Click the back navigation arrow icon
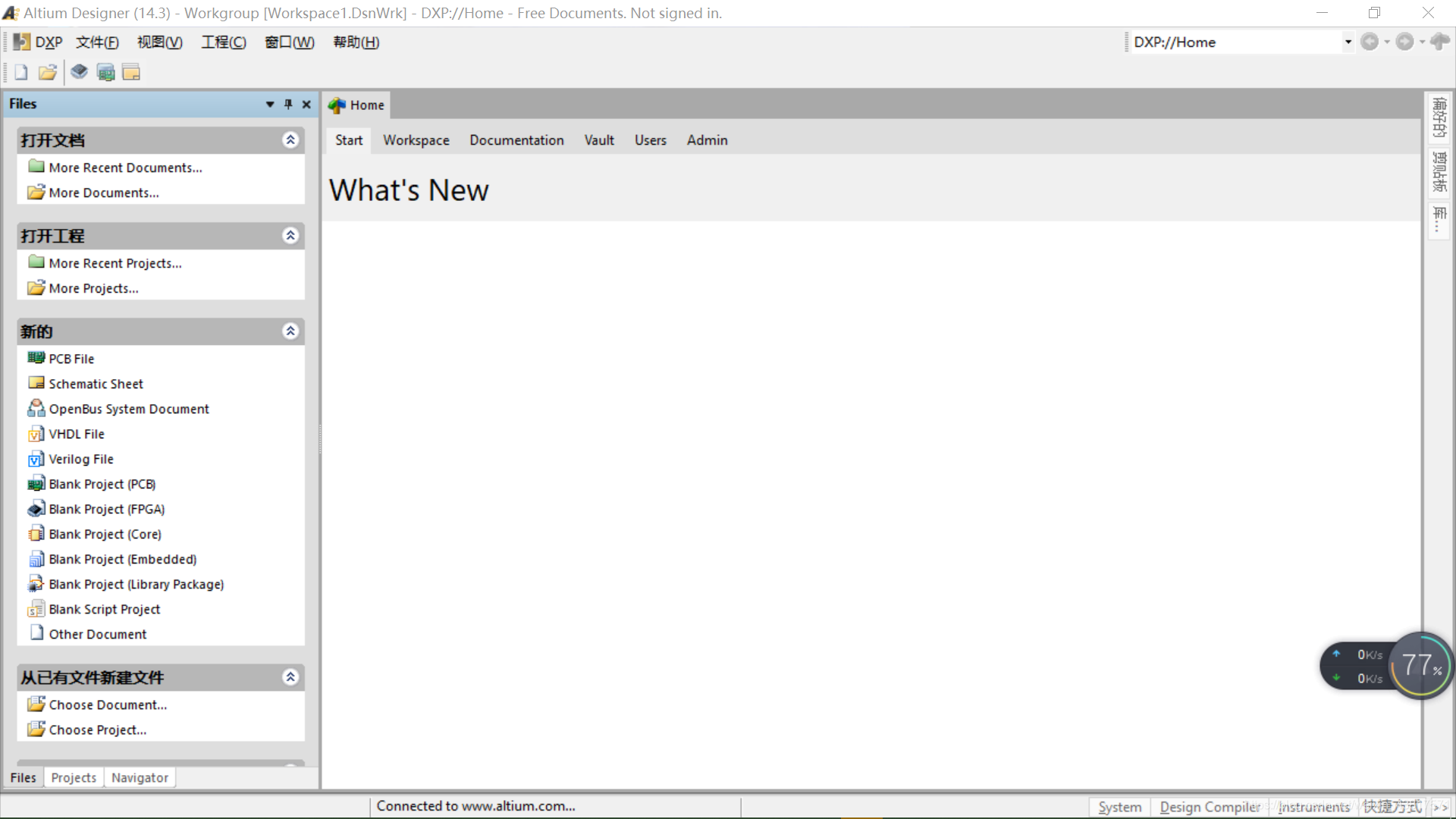 tap(1370, 42)
